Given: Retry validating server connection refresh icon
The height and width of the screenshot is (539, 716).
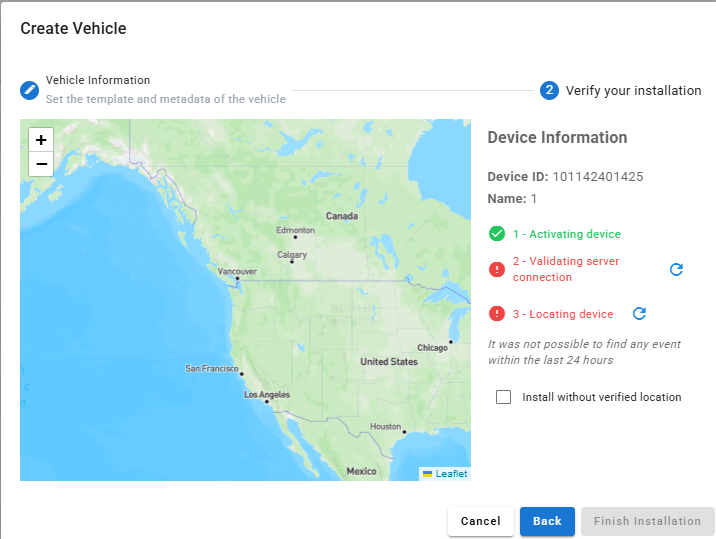Looking at the screenshot, I should [676, 270].
